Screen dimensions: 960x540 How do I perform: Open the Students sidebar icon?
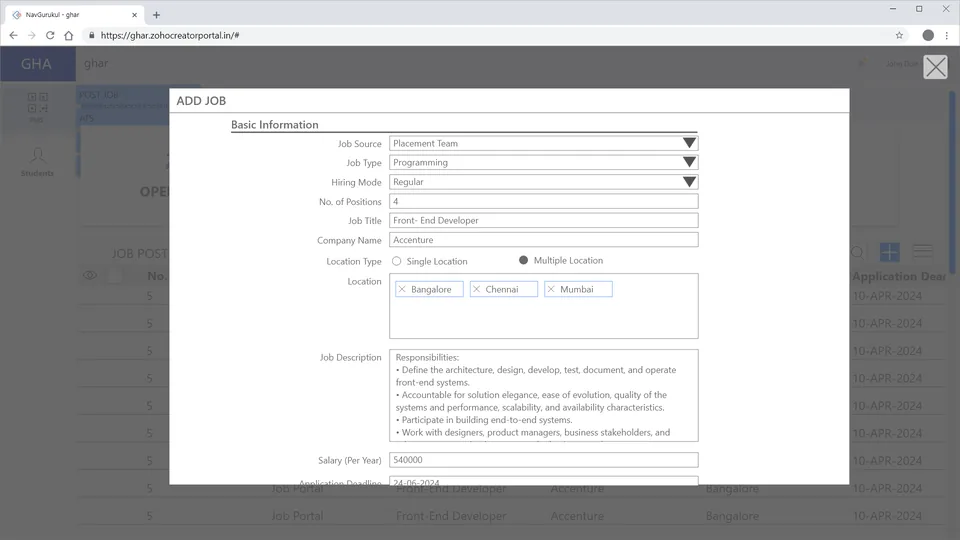click(x=37, y=162)
